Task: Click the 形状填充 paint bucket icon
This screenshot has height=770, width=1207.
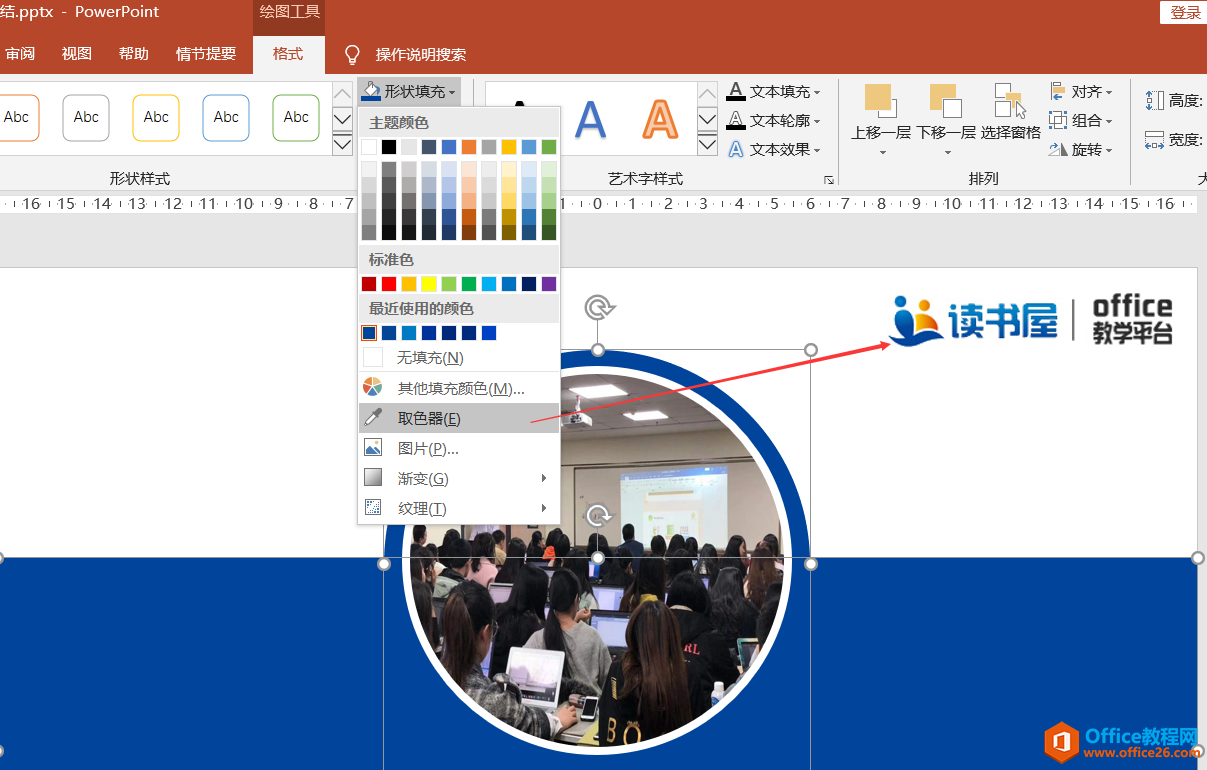Action: tap(371, 91)
